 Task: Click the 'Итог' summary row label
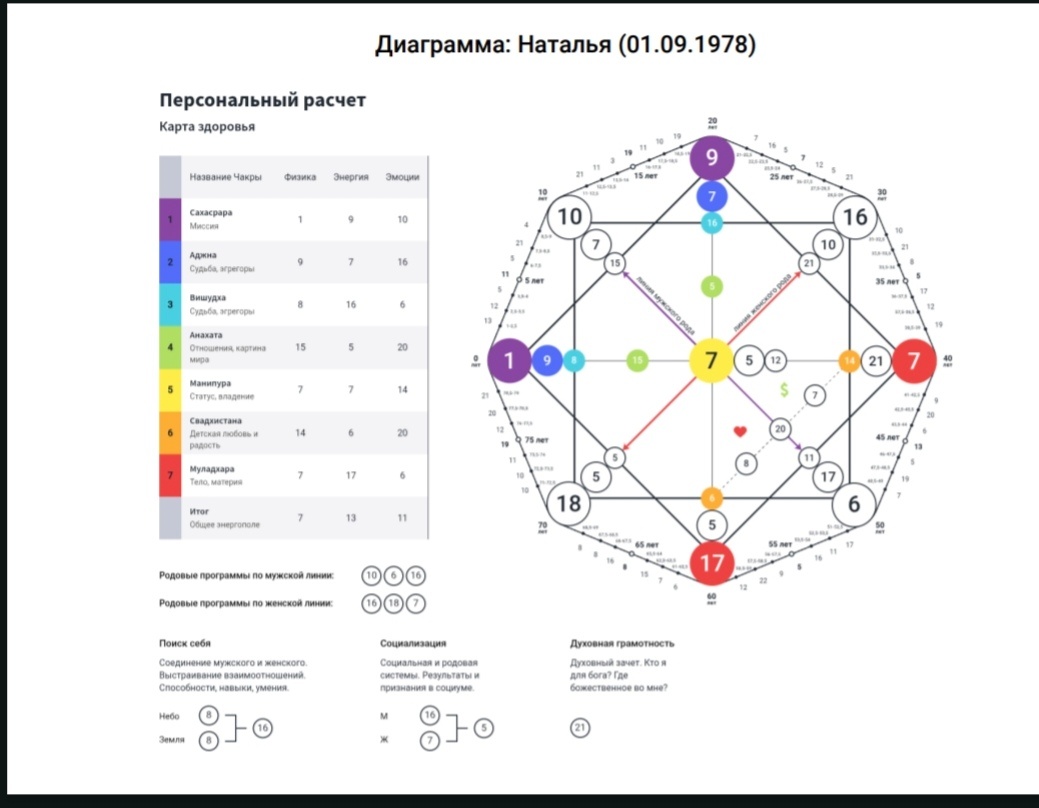(x=199, y=512)
